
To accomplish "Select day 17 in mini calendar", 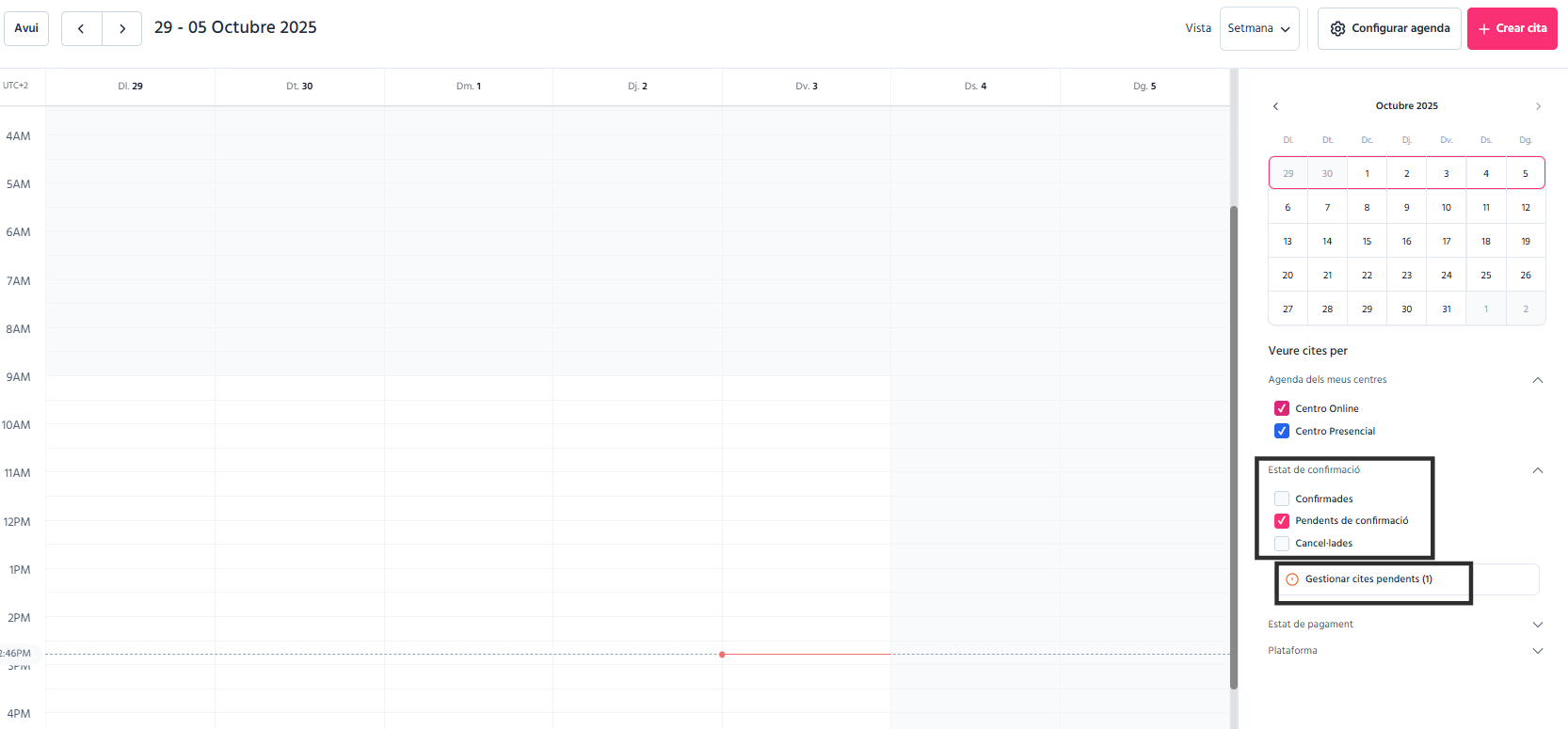I will [1447, 242].
